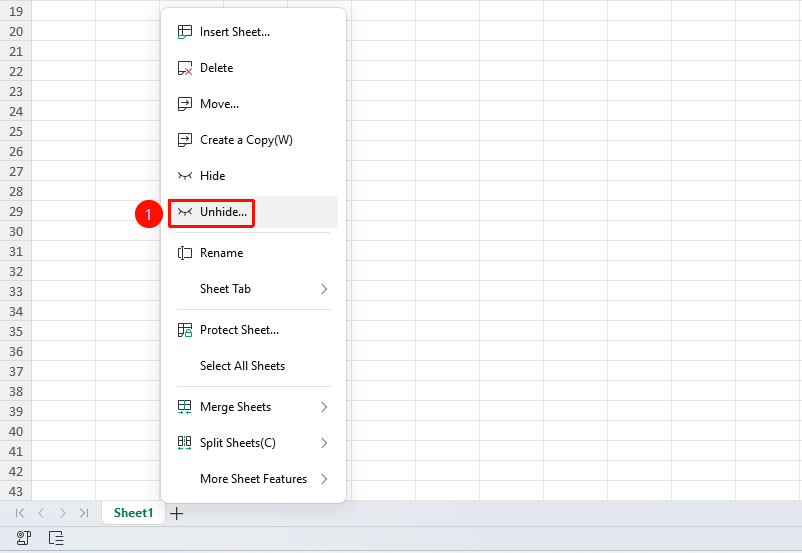802x553 pixels.
Task: Choose Protect Sheet... entry
Action: (253, 330)
